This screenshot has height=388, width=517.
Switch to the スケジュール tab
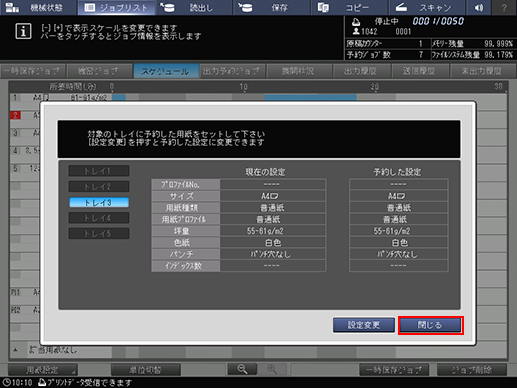click(x=166, y=71)
